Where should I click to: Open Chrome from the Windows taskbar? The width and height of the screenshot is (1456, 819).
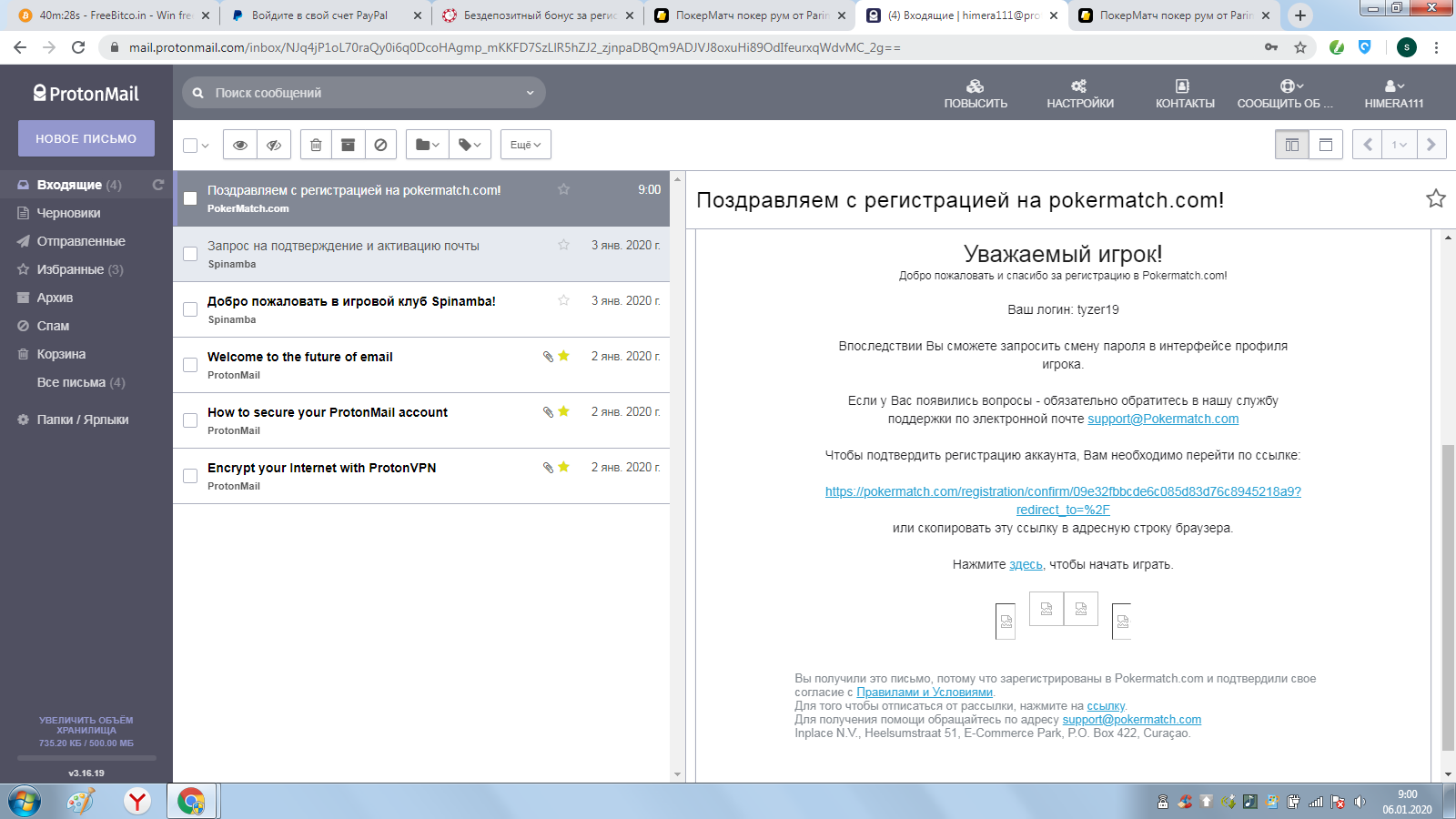191,801
